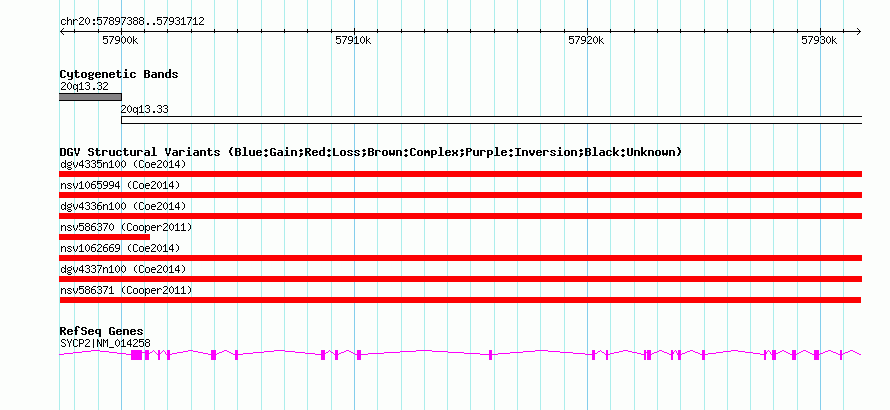
Task: Click the right arrowhead of the ruler
Action: click(x=859, y=31)
